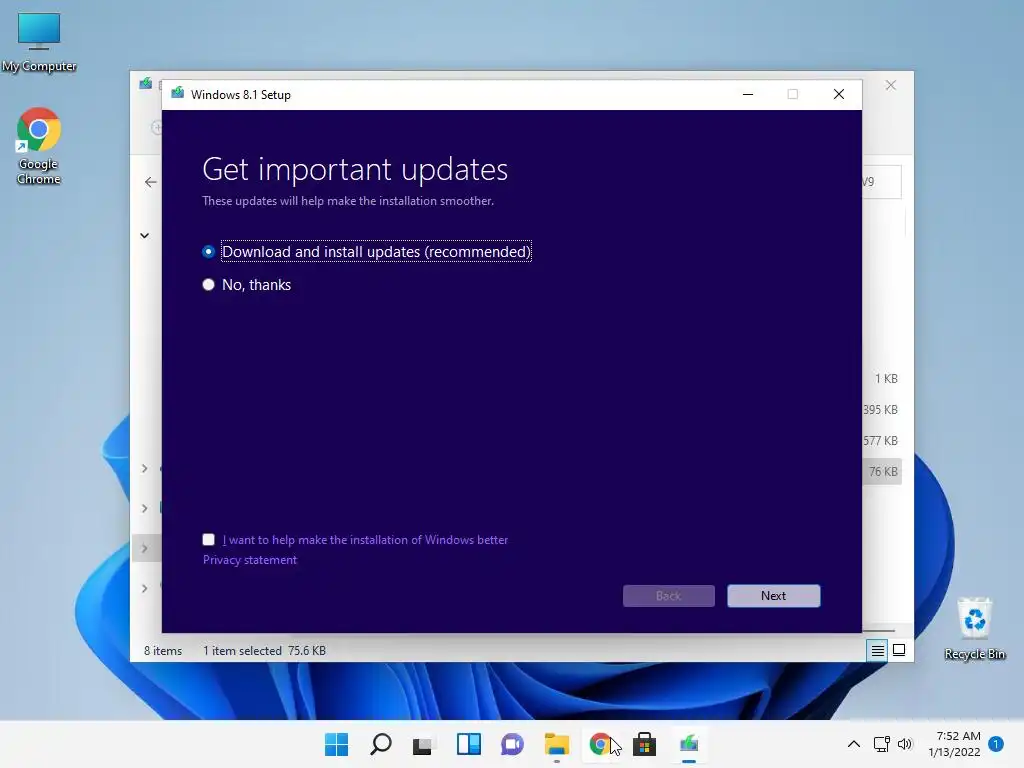Image resolution: width=1024 pixels, height=768 pixels.
Task: Show hidden system tray icons
Action: click(854, 744)
